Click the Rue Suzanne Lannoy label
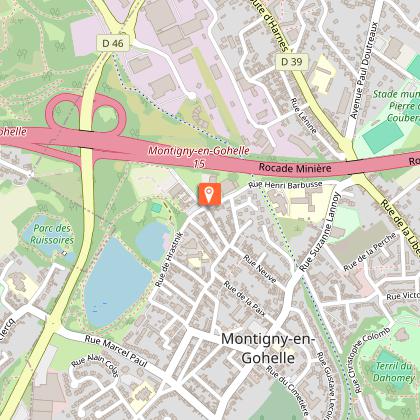Viewport: 420px width, 420px height. [x=320, y=232]
